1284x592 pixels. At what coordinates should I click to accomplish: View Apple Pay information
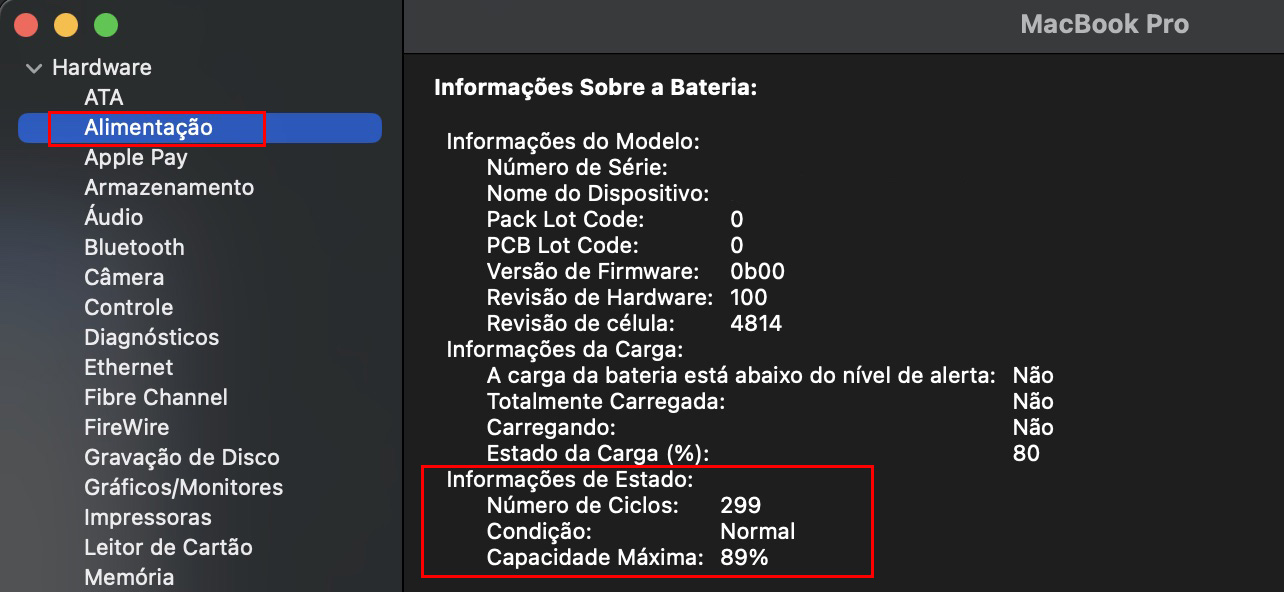[x=135, y=157]
